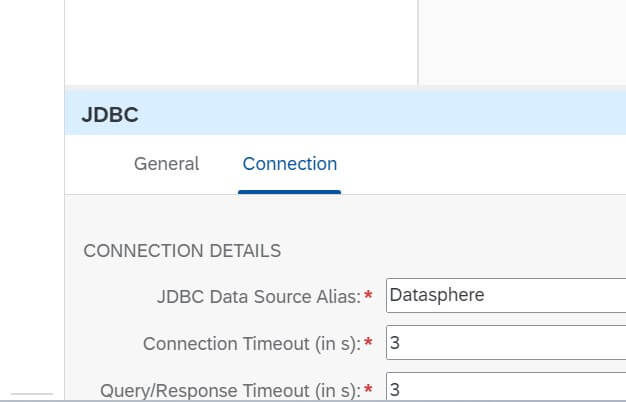Image resolution: width=626 pixels, height=402 pixels.
Task: Select the Connection tab
Action: coord(290,164)
